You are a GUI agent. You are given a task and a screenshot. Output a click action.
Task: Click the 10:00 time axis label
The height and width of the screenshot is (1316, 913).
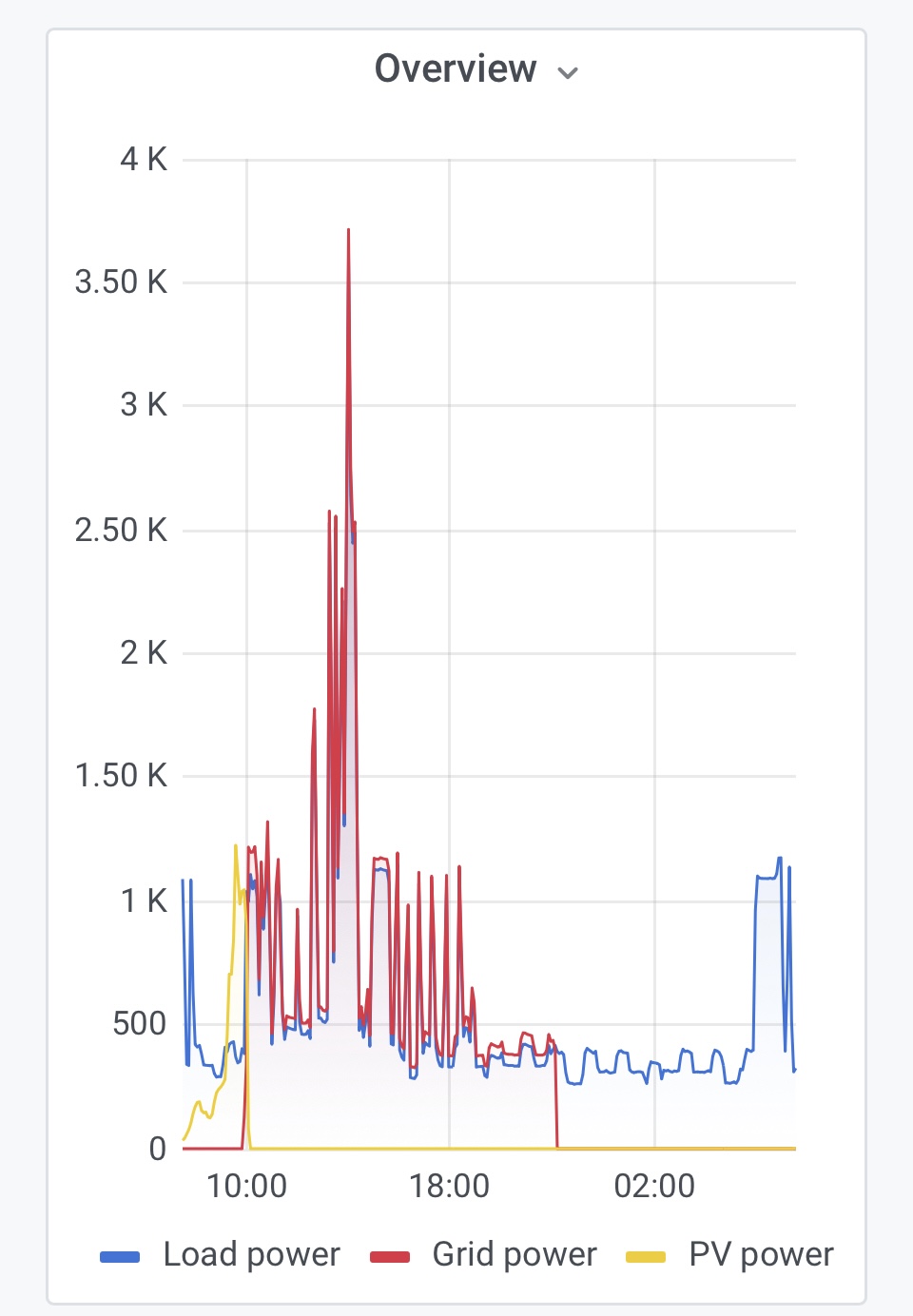coord(246,1186)
